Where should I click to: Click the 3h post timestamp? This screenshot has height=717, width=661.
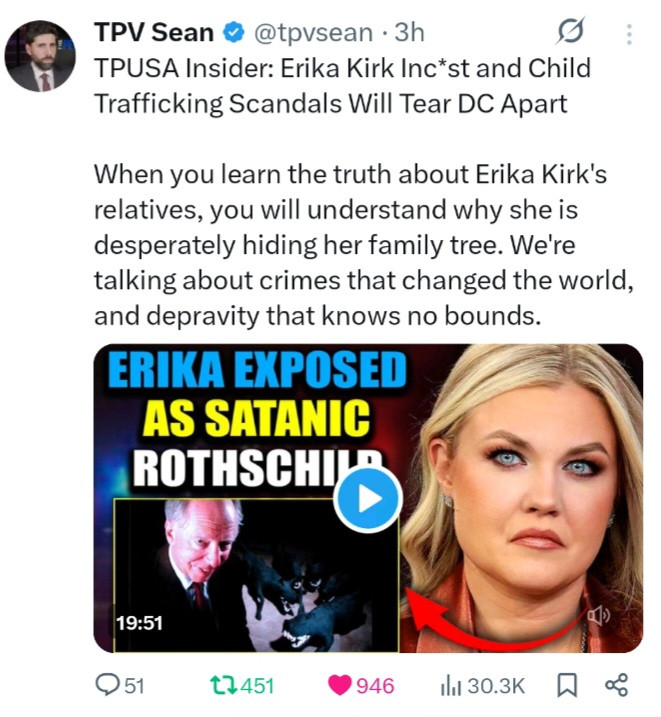pos(410,32)
